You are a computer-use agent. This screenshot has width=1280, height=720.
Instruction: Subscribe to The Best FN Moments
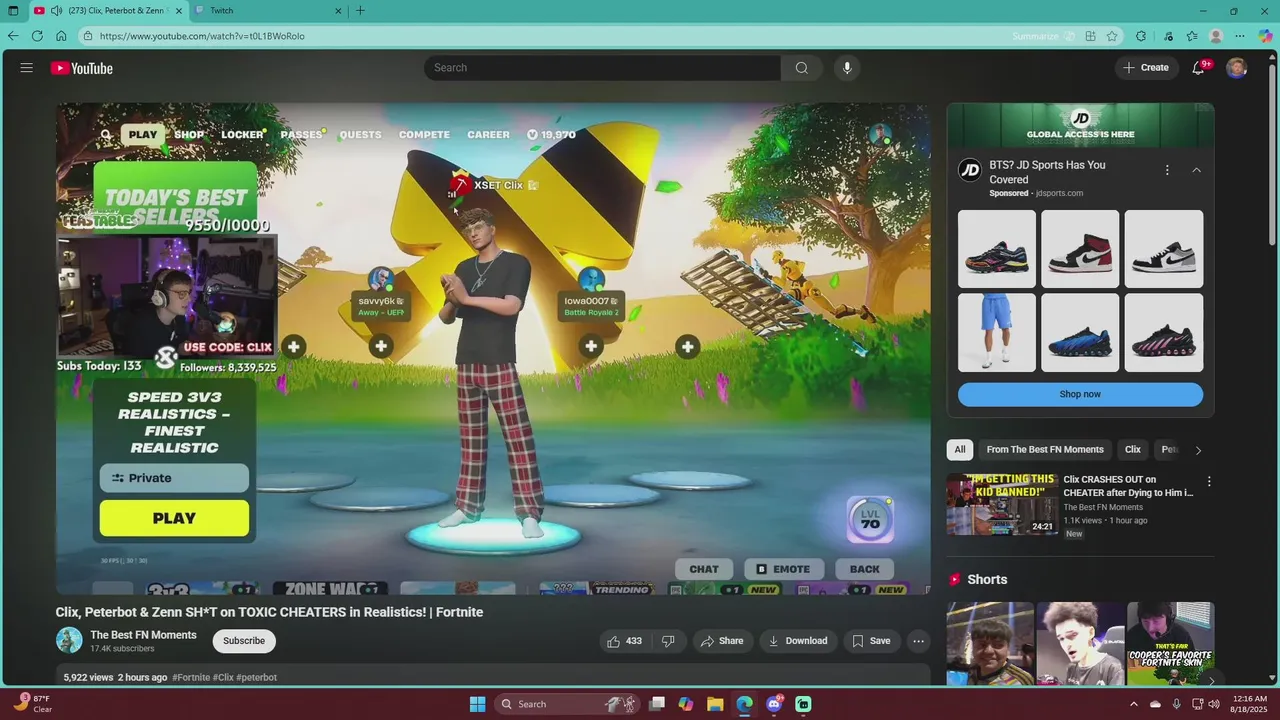(x=244, y=641)
